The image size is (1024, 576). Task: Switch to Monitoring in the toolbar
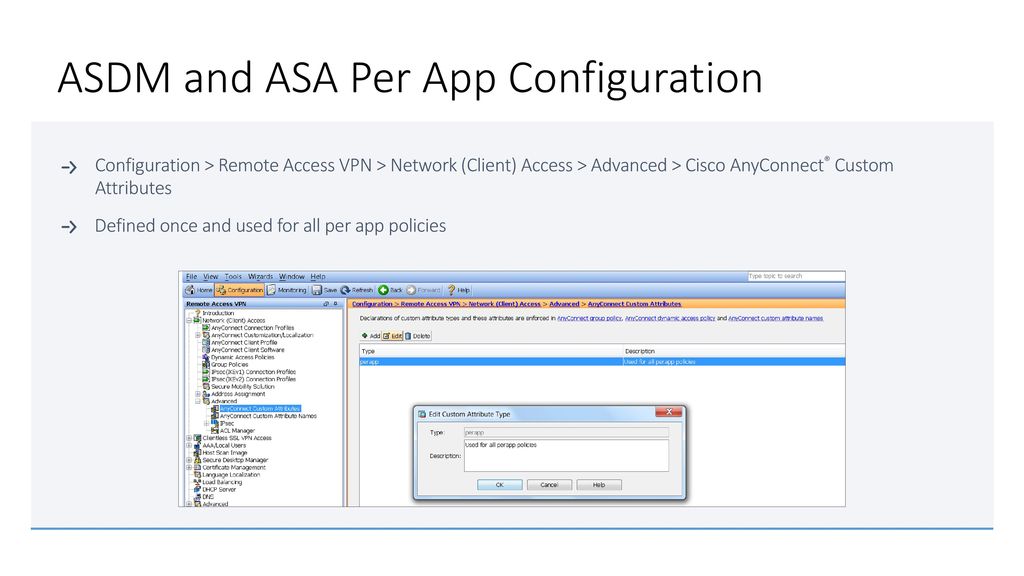287,290
